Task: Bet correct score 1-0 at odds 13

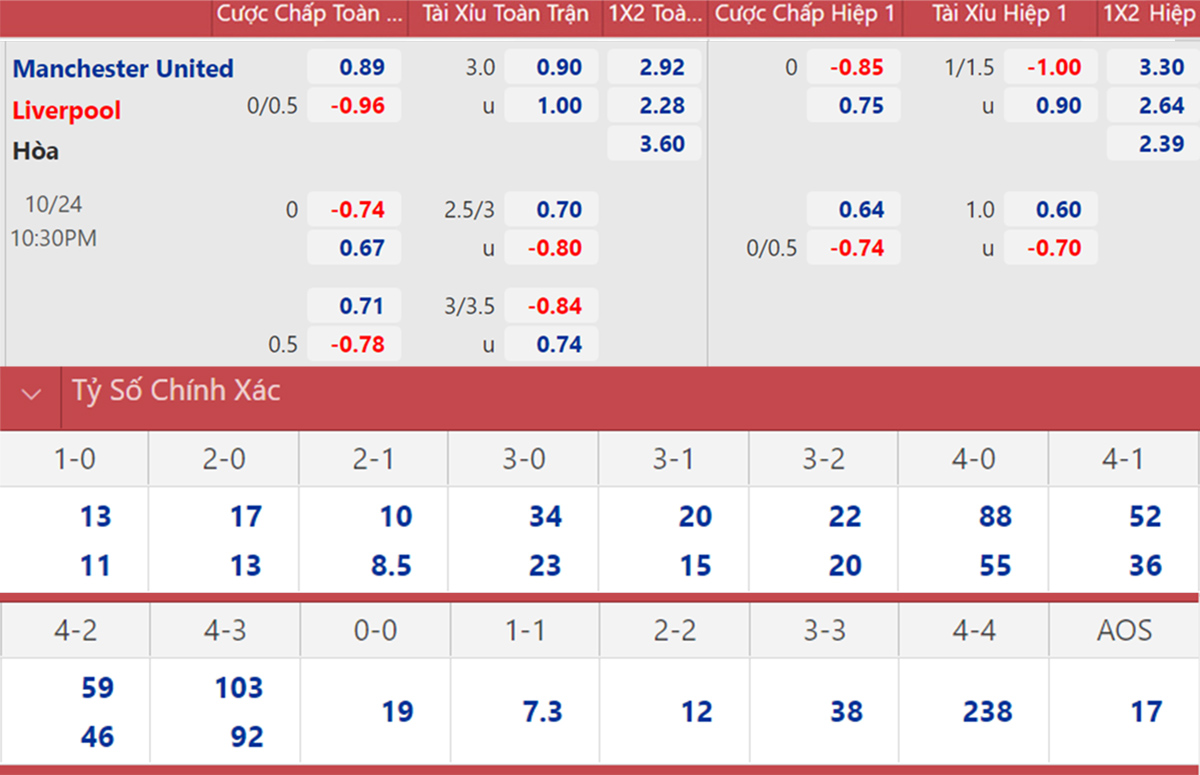Action: pyautogui.click(x=95, y=517)
